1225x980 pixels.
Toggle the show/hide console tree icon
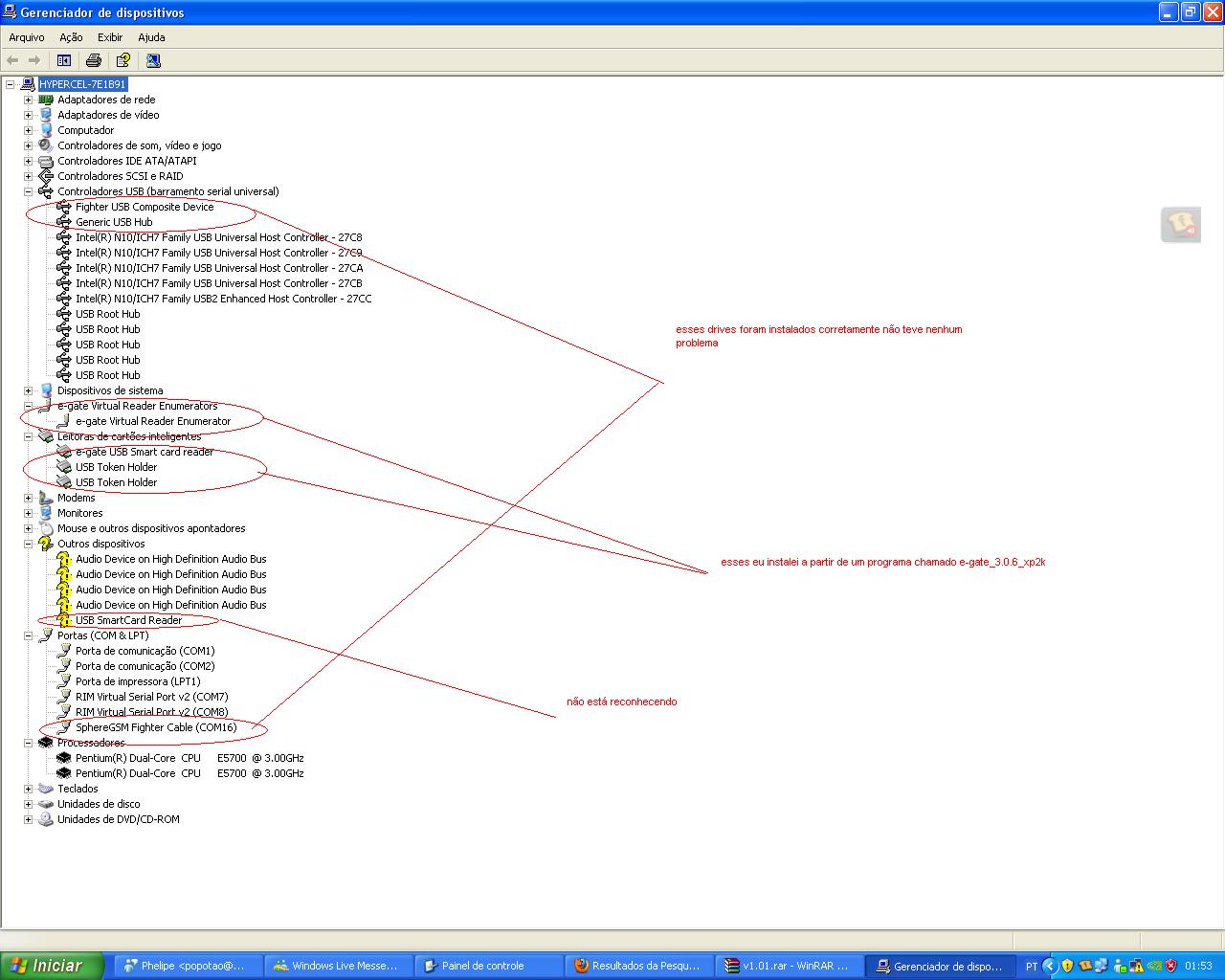point(64,60)
